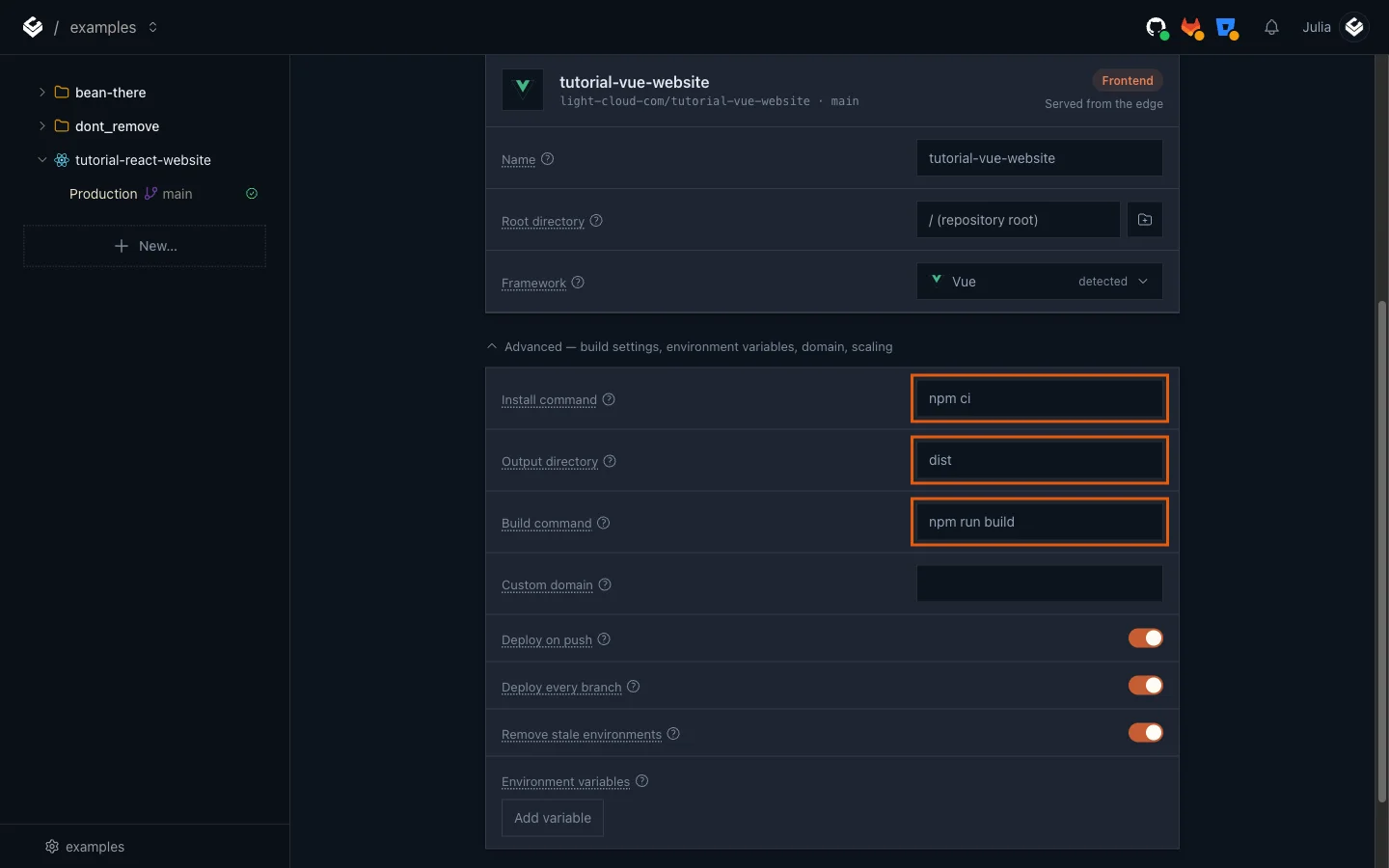This screenshot has width=1389, height=868.
Task: Click the green Production status check icon
Action: pos(252,194)
